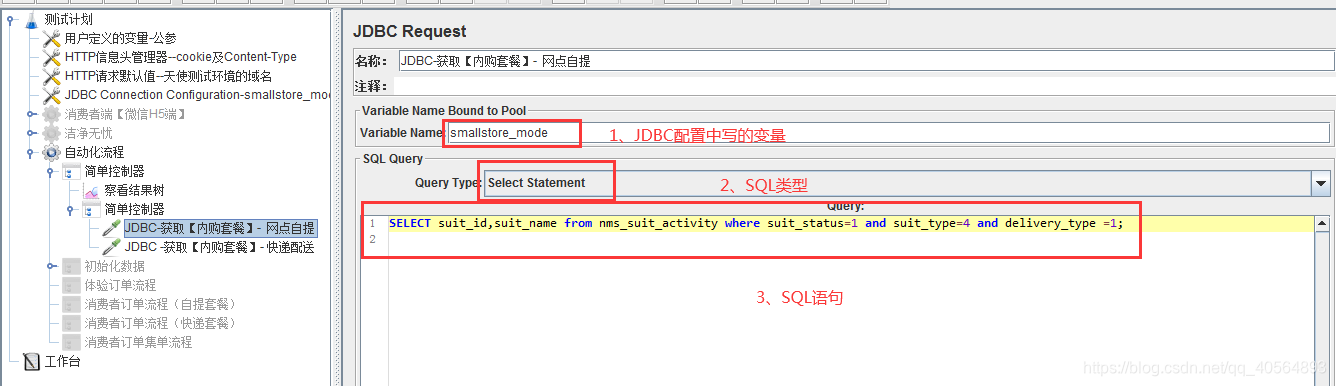Click the 网点自提 JDBC sampler pipette icon
Screen dimensions: 1336x386
point(111,228)
